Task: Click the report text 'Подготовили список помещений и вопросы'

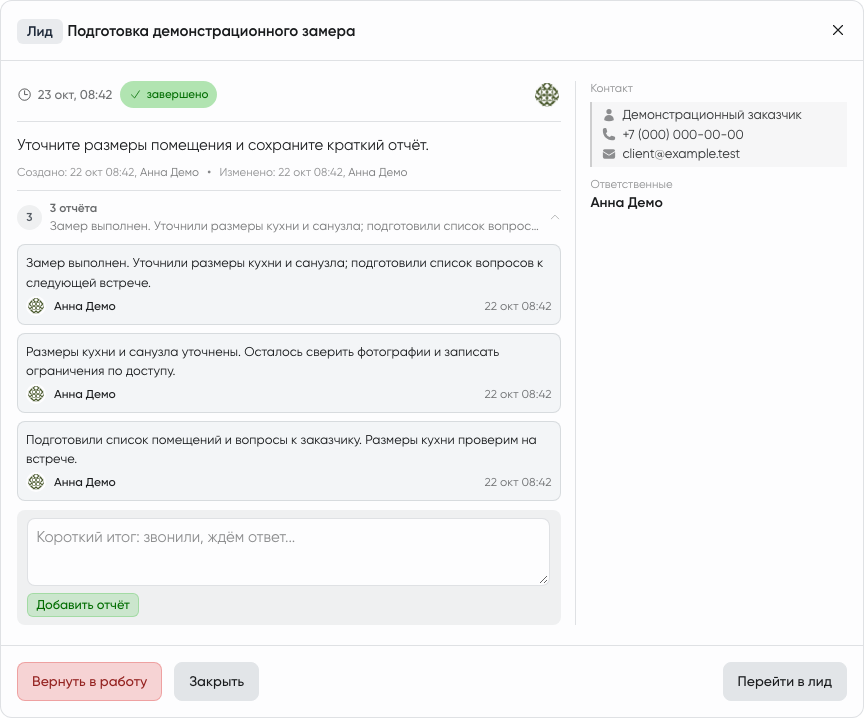Action: click(x=281, y=449)
